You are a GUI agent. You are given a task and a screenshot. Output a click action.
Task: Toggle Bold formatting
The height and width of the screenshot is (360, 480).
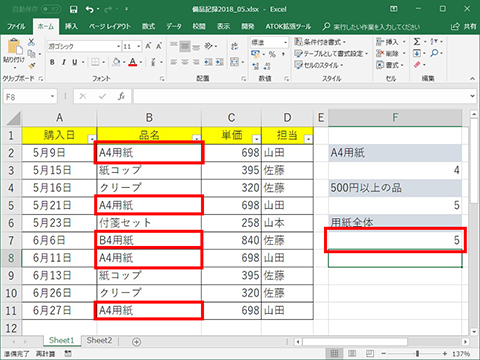click(x=52, y=62)
